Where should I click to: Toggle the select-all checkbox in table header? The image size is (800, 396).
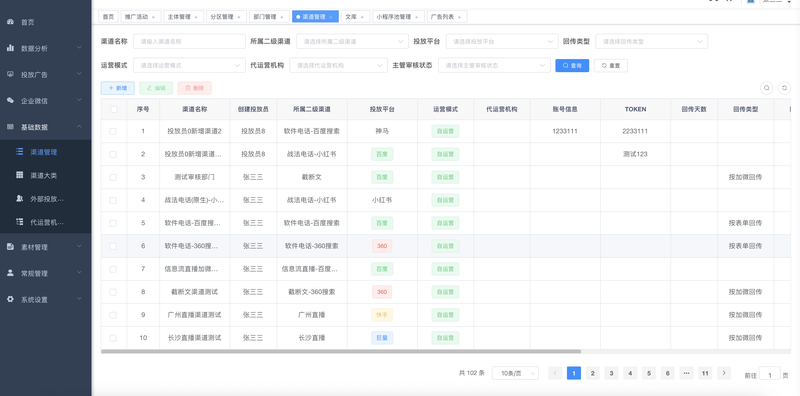(x=113, y=109)
